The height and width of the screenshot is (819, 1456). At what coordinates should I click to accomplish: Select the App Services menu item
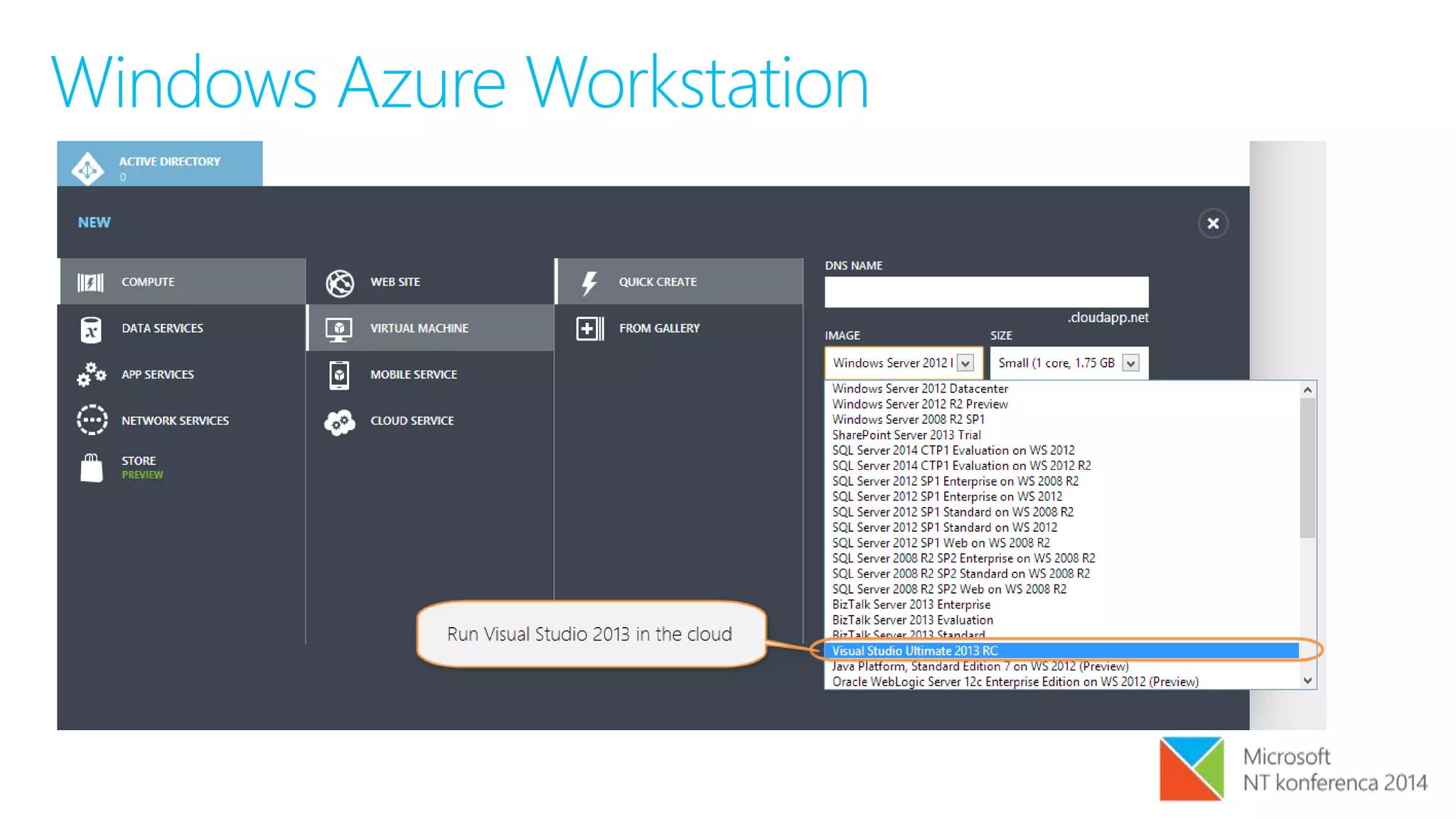pyautogui.click(x=181, y=374)
